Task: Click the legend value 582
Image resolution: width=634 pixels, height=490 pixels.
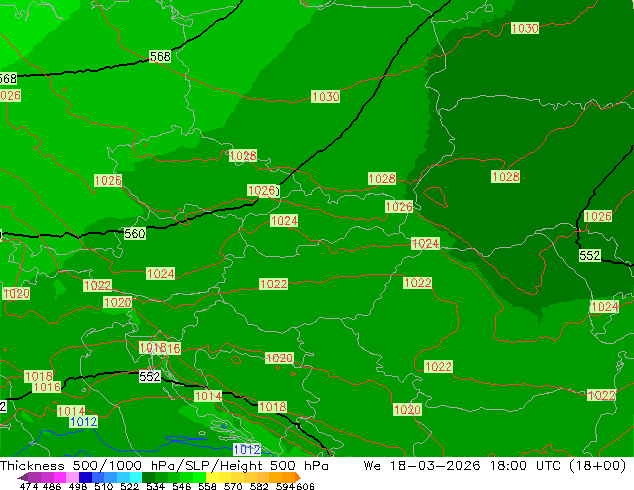Action: tap(259, 486)
